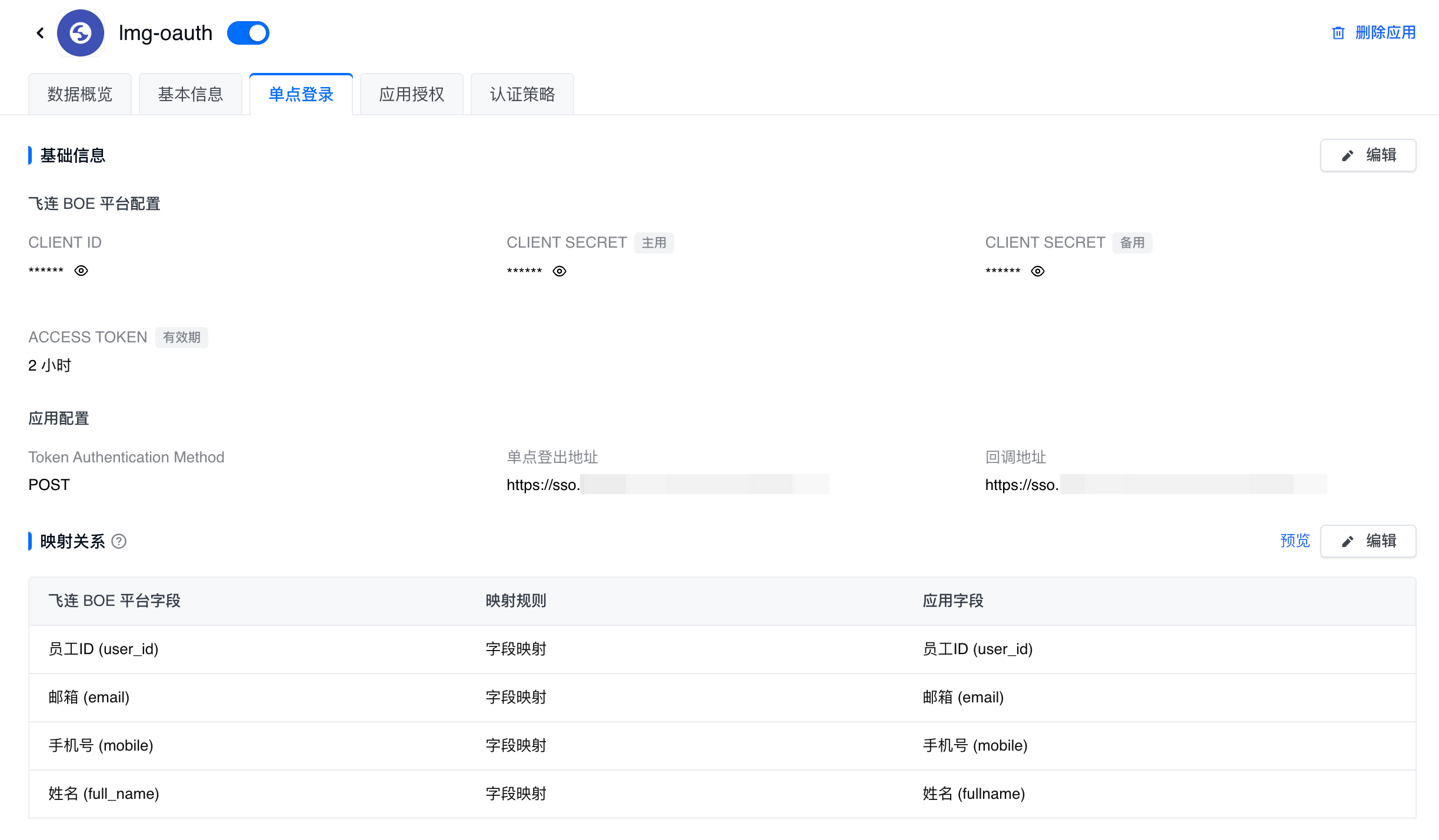Click the 预览 link
This screenshot has height=840, width=1439.
point(1295,541)
